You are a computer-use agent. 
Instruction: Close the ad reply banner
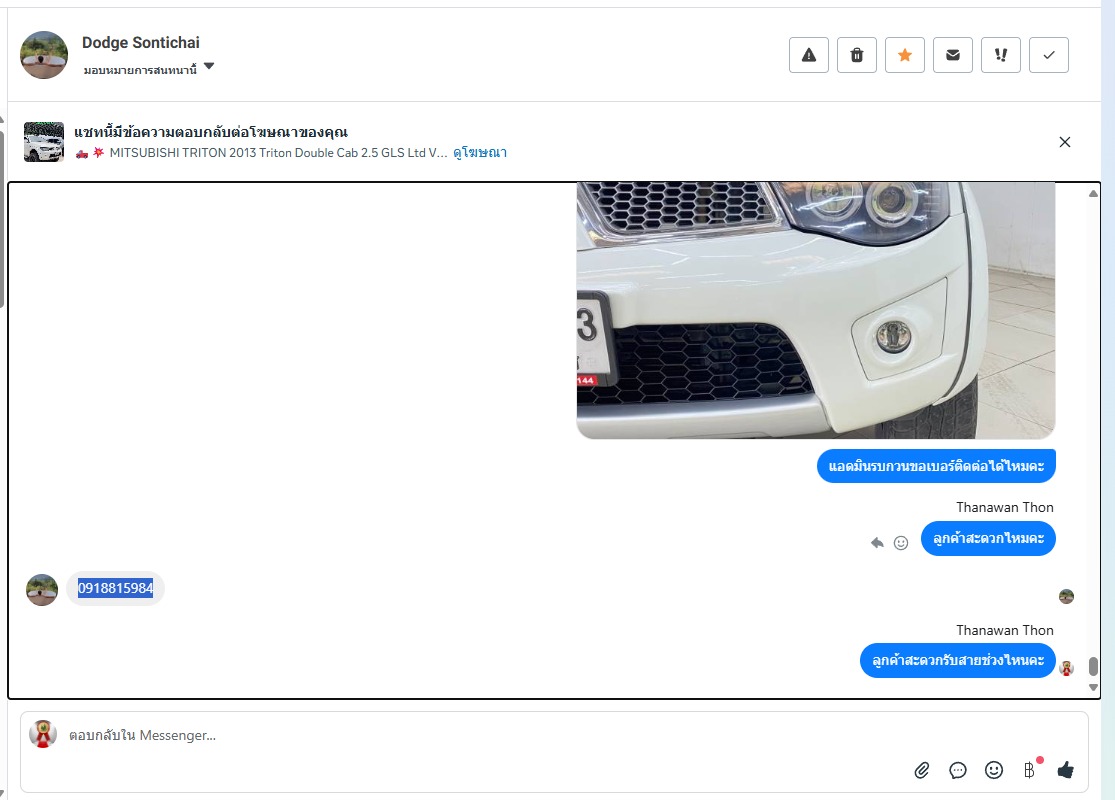tap(1065, 142)
